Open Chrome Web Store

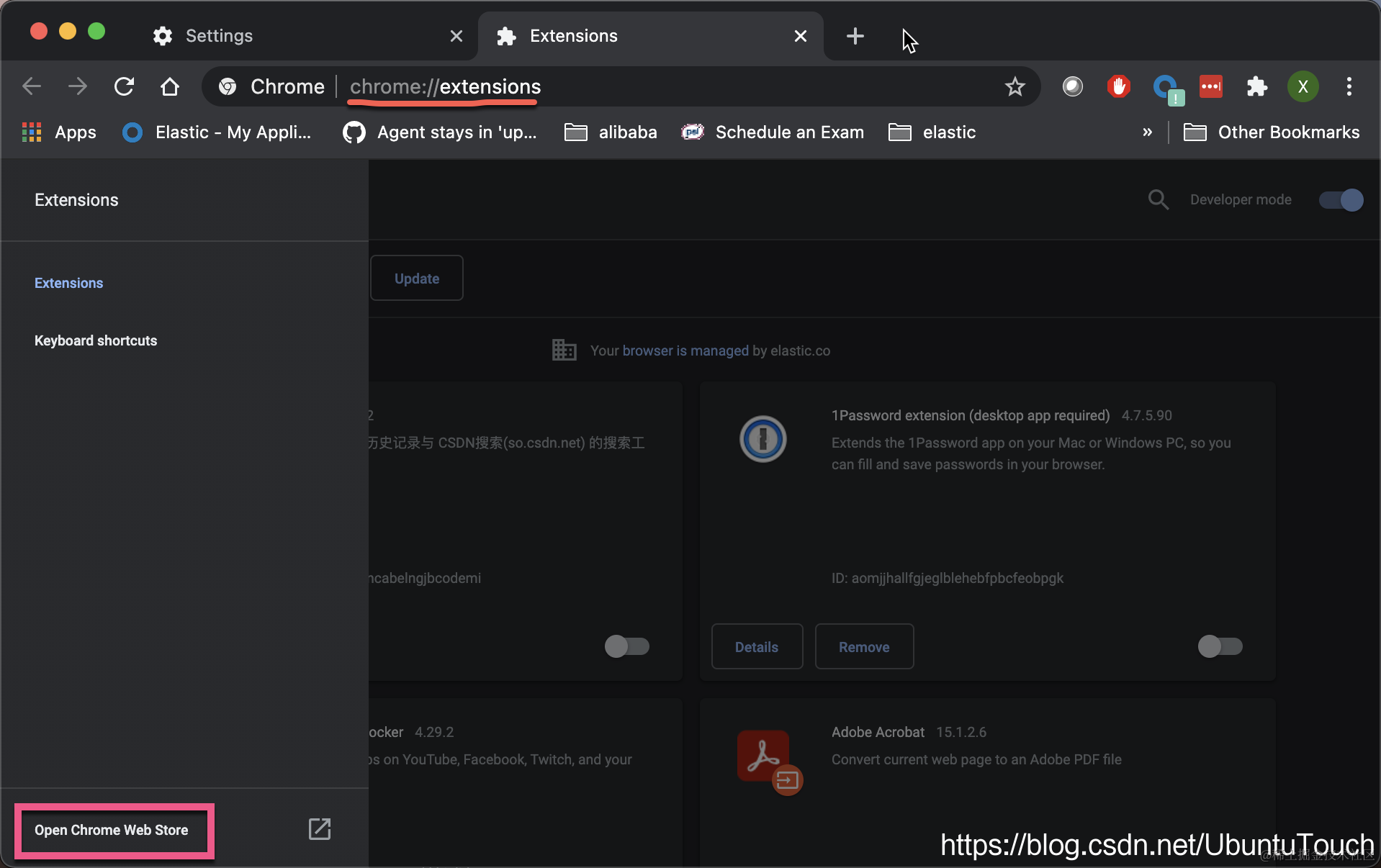click(112, 830)
